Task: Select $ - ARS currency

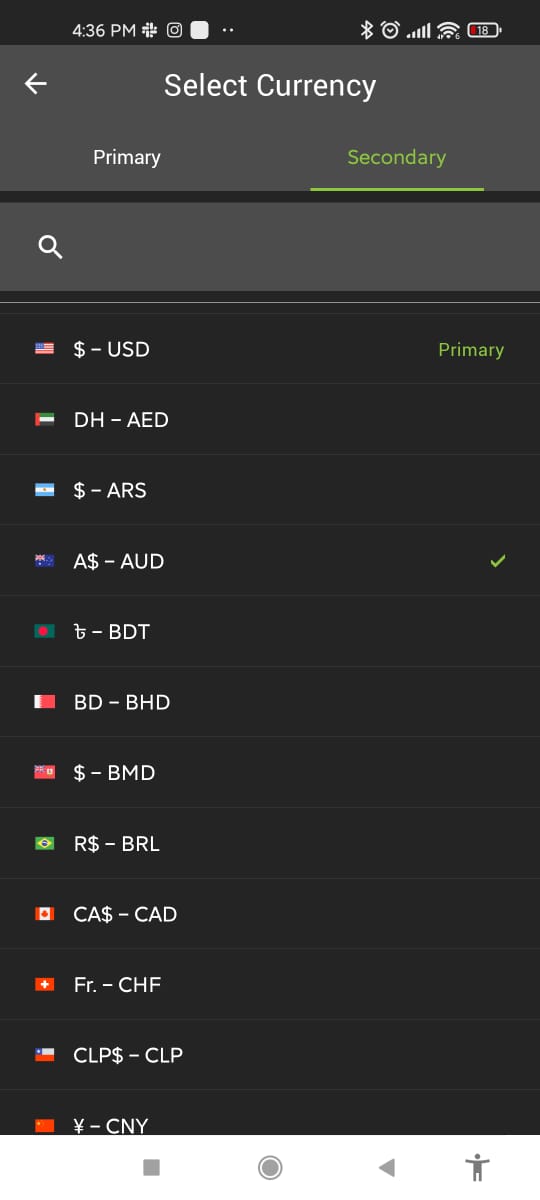Action: point(270,490)
